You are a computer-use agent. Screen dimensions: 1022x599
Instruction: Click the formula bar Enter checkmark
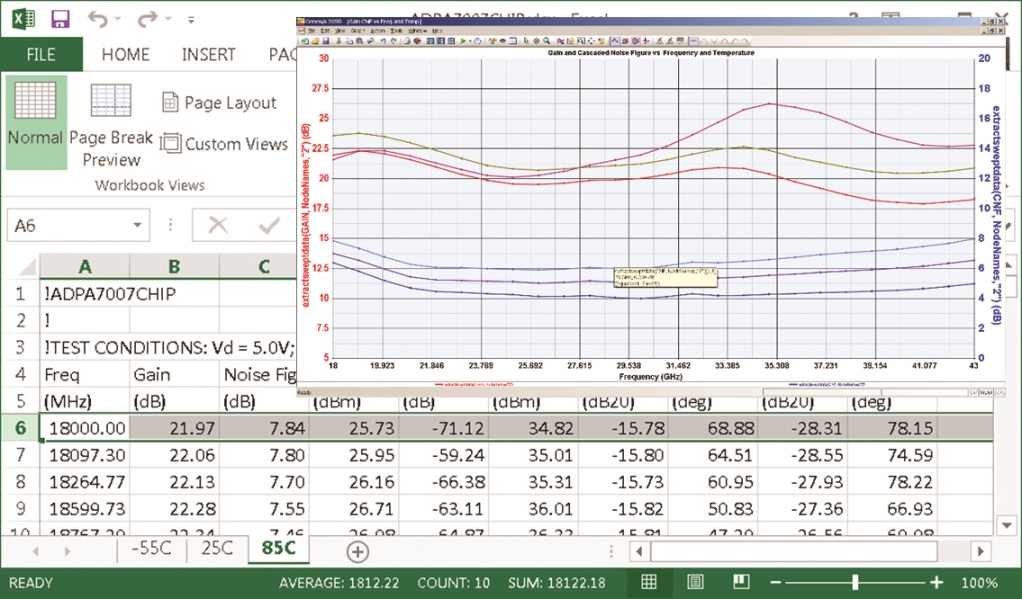point(268,226)
